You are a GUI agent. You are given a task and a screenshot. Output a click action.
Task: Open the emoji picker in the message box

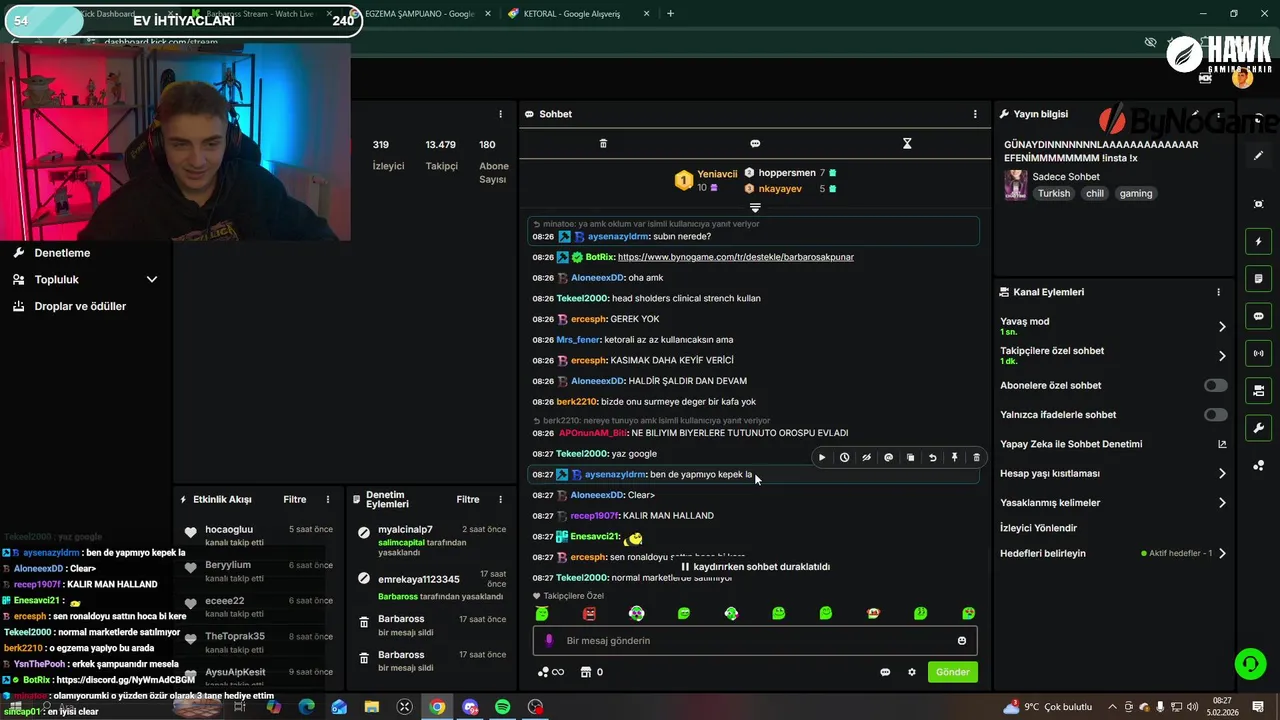962,641
